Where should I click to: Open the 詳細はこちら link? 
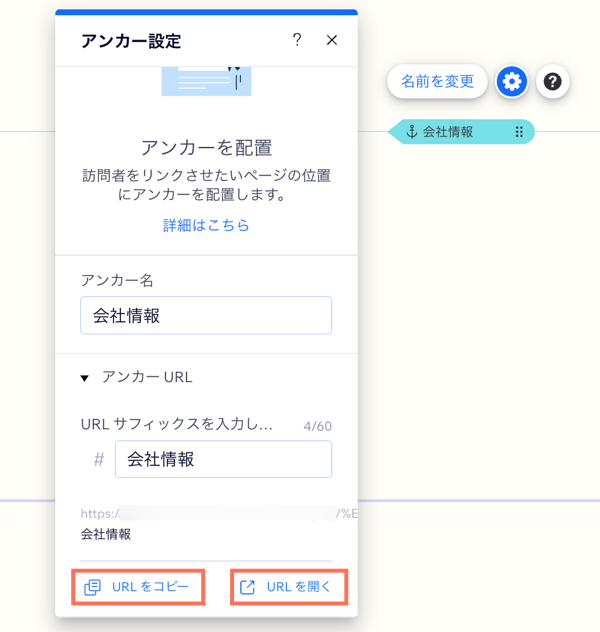click(206, 225)
